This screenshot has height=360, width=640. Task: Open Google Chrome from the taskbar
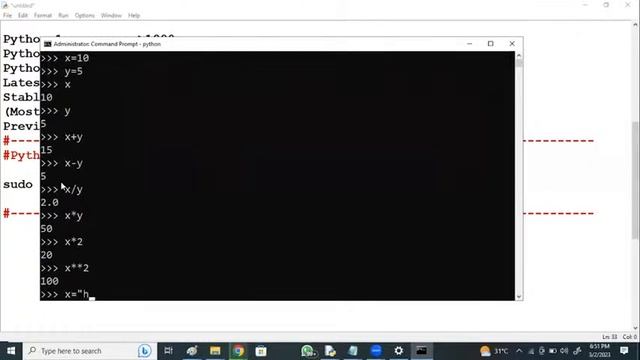click(x=238, y=351)
